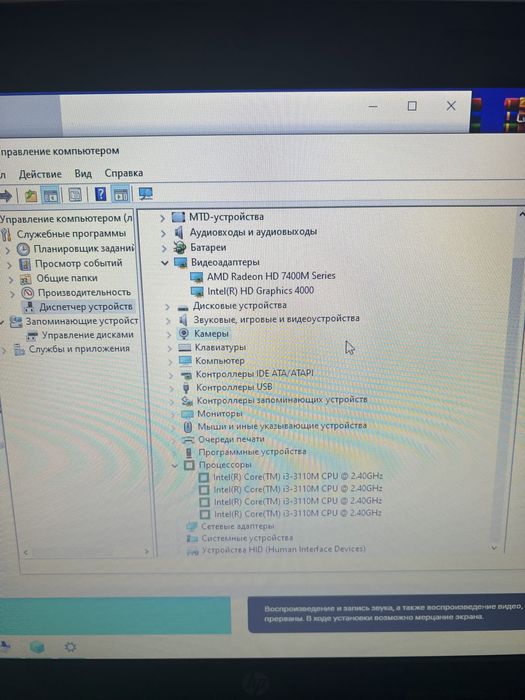Select Очереди печати category
The height and width of the screenshot is (700, 525).
(x=231, y=439)
